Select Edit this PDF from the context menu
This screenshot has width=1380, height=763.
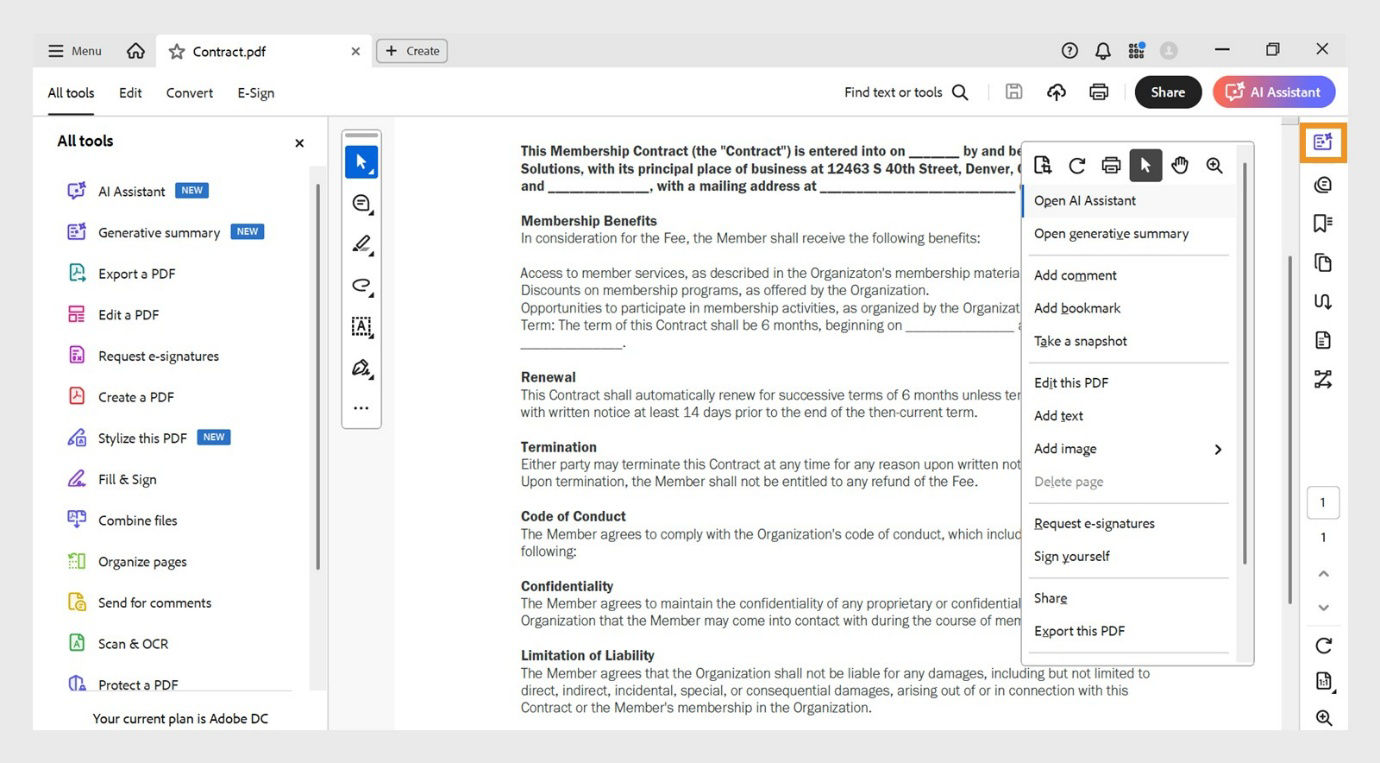click(1070, 382)
